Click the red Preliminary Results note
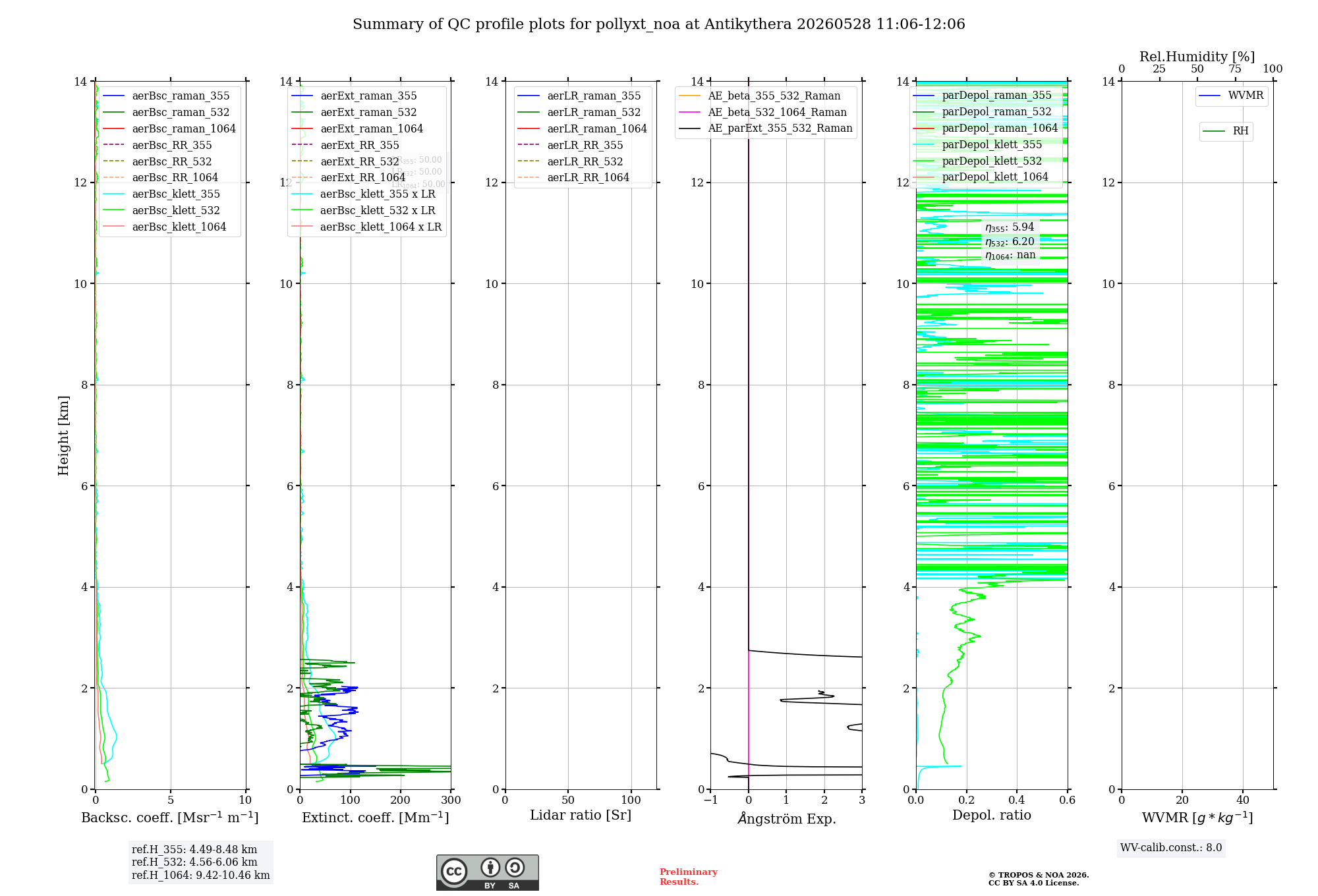 689,877
